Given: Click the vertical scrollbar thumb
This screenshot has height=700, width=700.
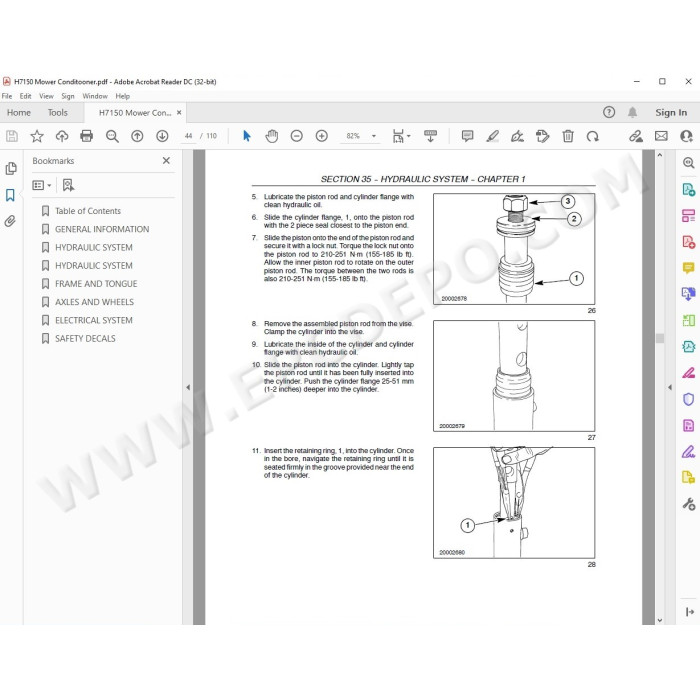Looking at the screenshot, I should [660, 338].
